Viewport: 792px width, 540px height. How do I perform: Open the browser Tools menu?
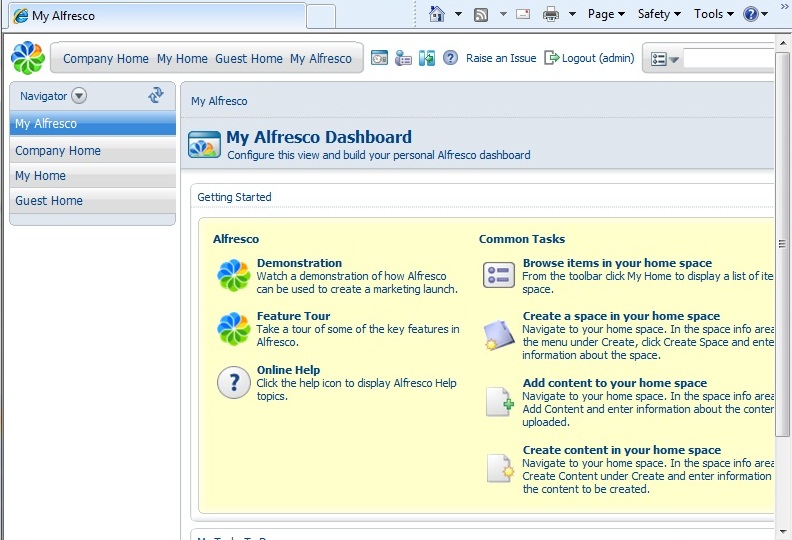tap(714, 14)
